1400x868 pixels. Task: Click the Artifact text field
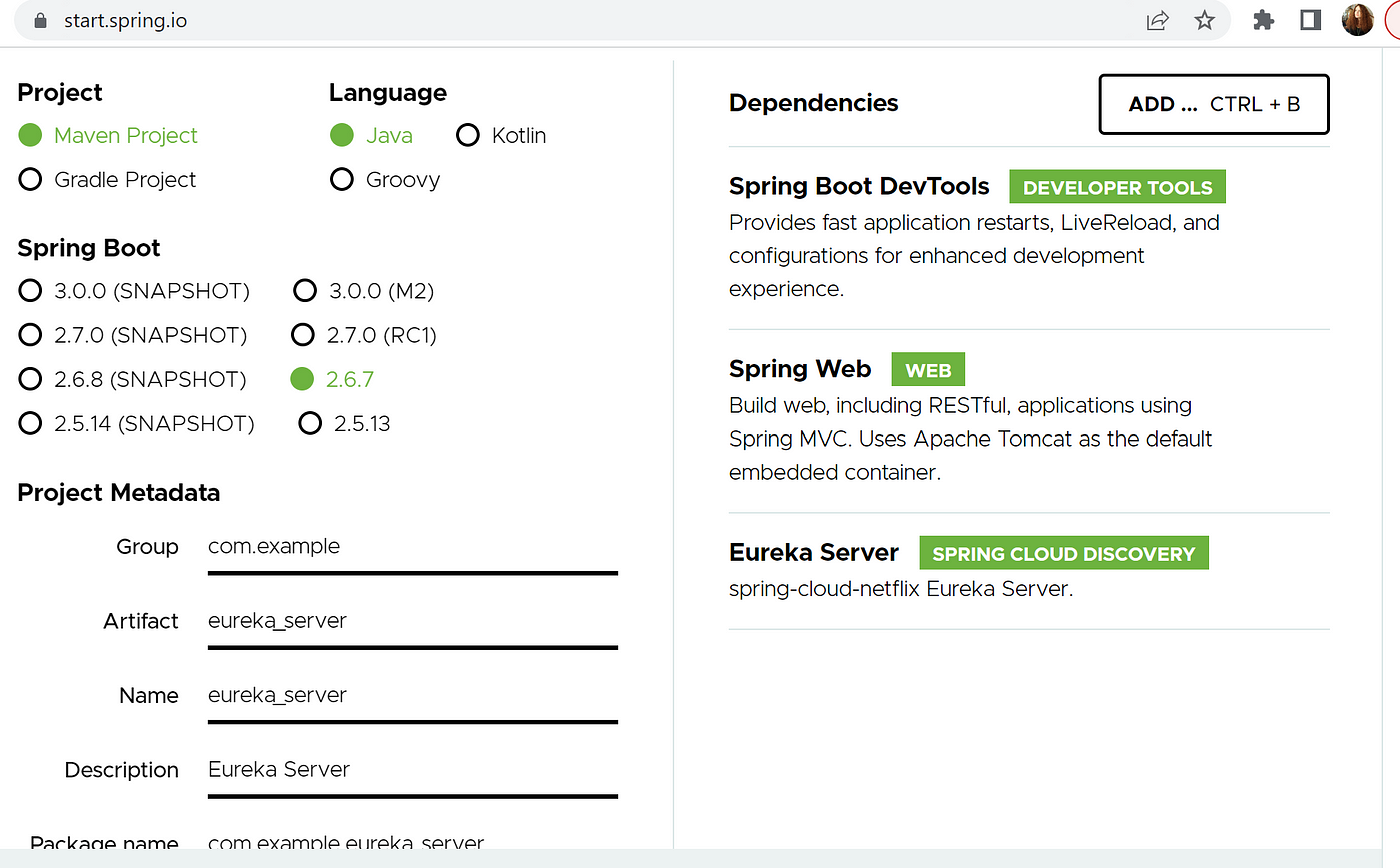click(x=413, y=621)
